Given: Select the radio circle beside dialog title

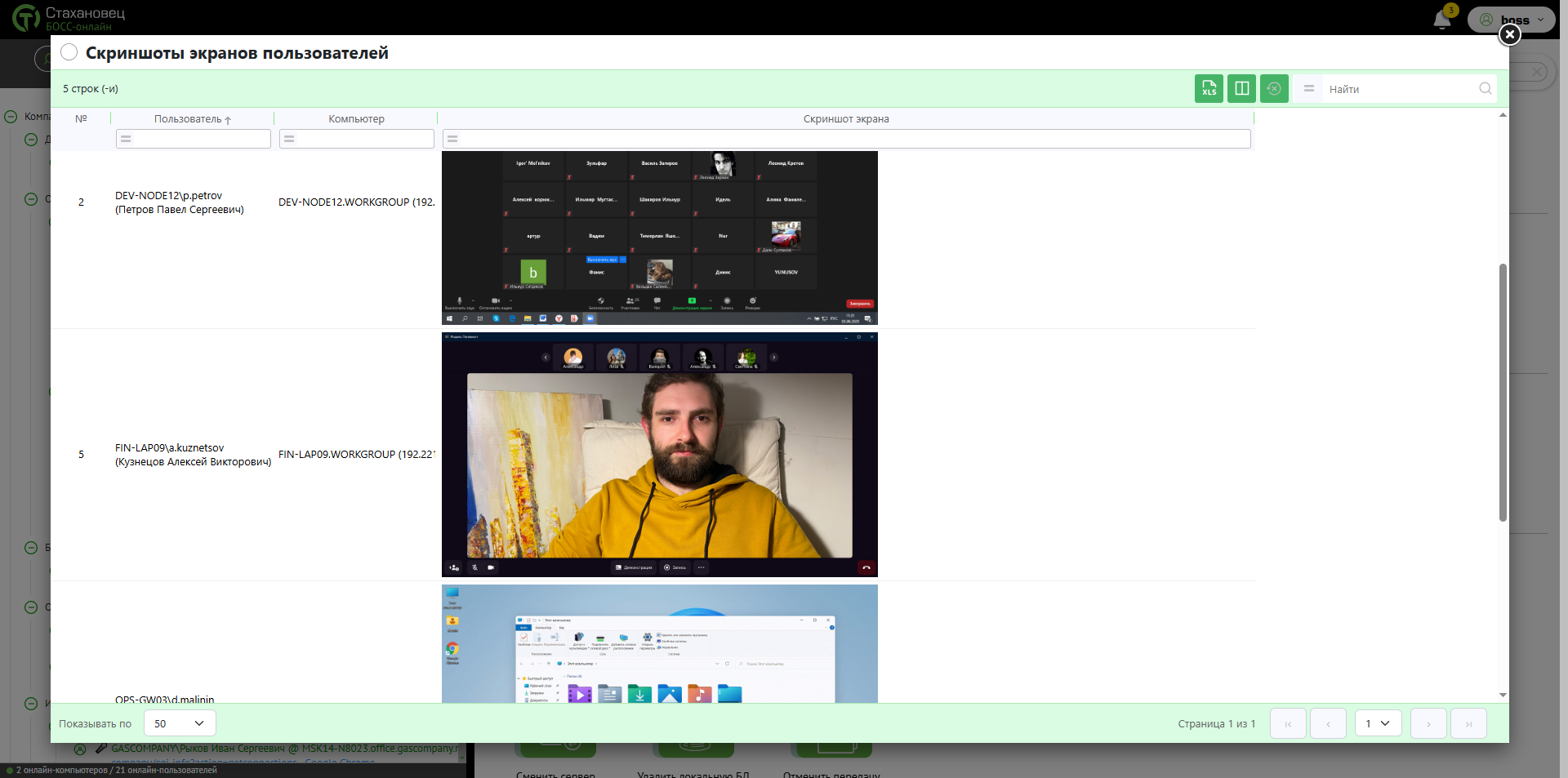Looking at the screenshot, I should pos(69,52).
